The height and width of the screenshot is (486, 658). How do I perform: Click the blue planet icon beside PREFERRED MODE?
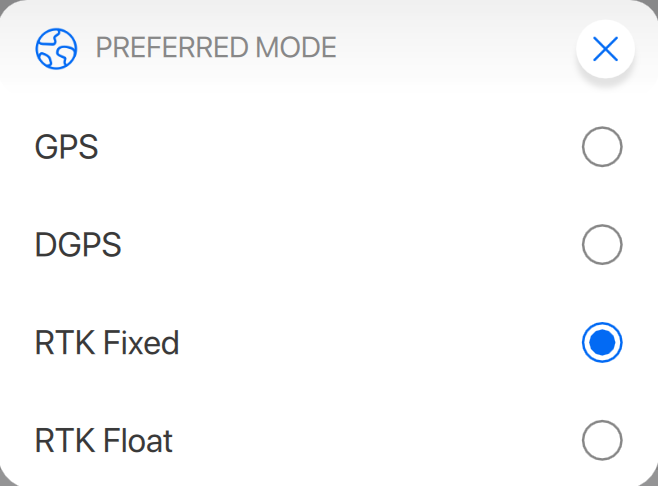click(x=56, y=48)
